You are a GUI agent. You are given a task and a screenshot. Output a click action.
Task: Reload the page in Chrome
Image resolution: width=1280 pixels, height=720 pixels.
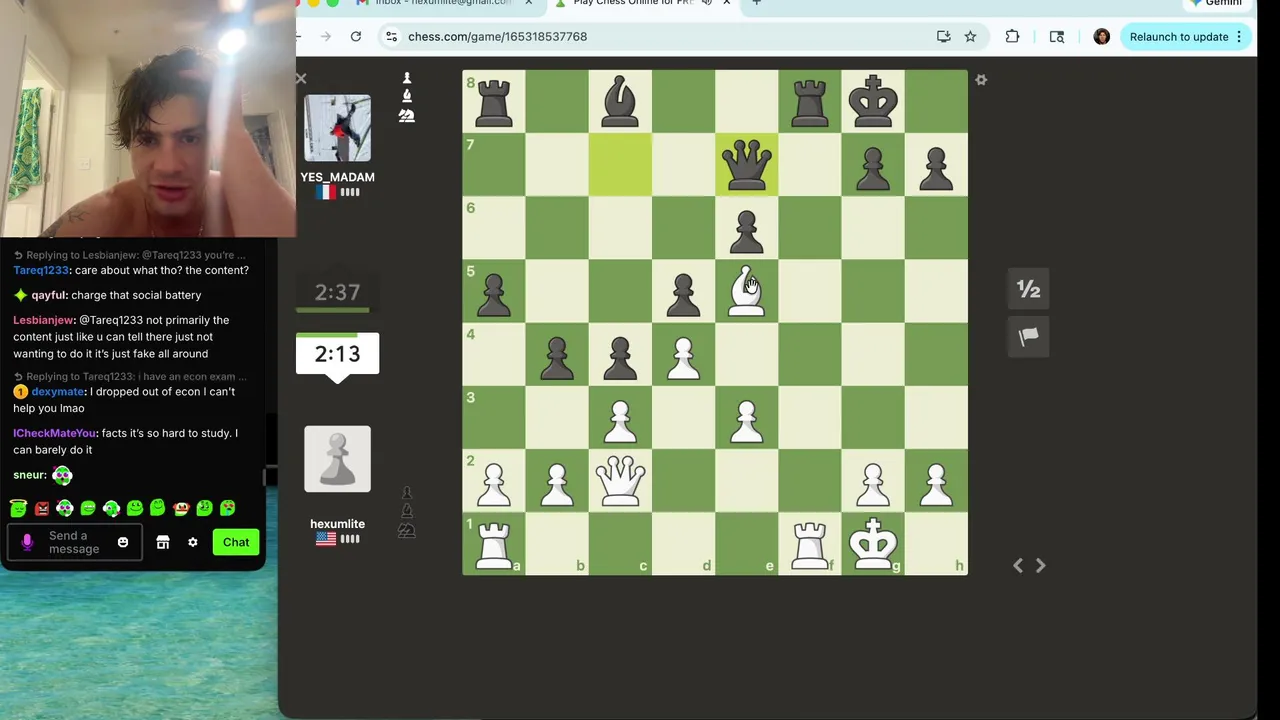pos(356,37)
